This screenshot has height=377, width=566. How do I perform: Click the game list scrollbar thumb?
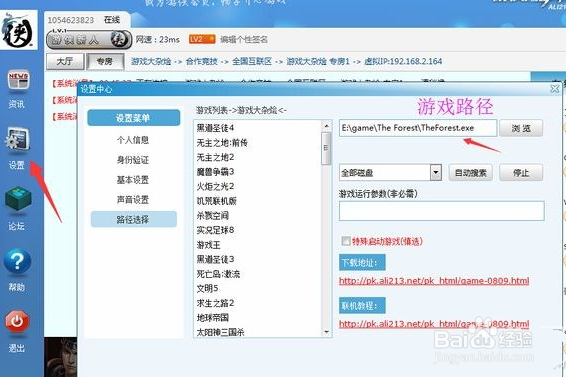click(x=326, y=148)
